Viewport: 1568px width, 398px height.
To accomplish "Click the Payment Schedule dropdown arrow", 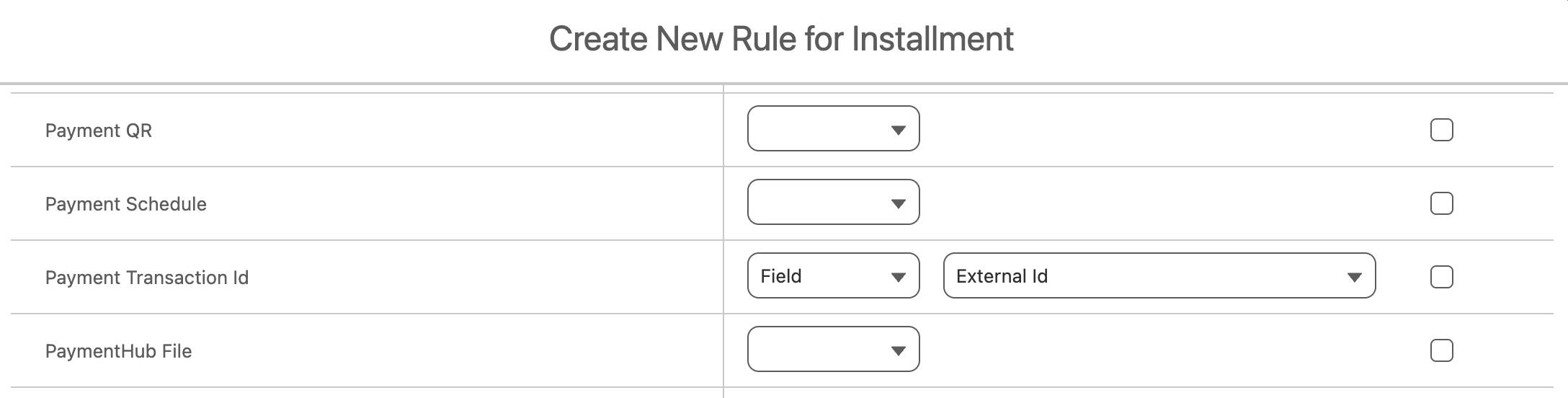I will tap(898, 204).
